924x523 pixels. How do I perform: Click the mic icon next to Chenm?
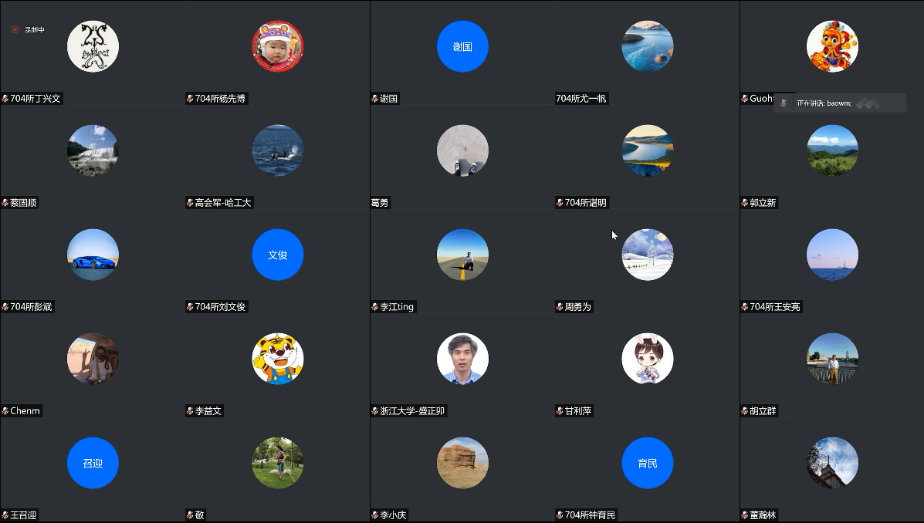pos(6,411)
